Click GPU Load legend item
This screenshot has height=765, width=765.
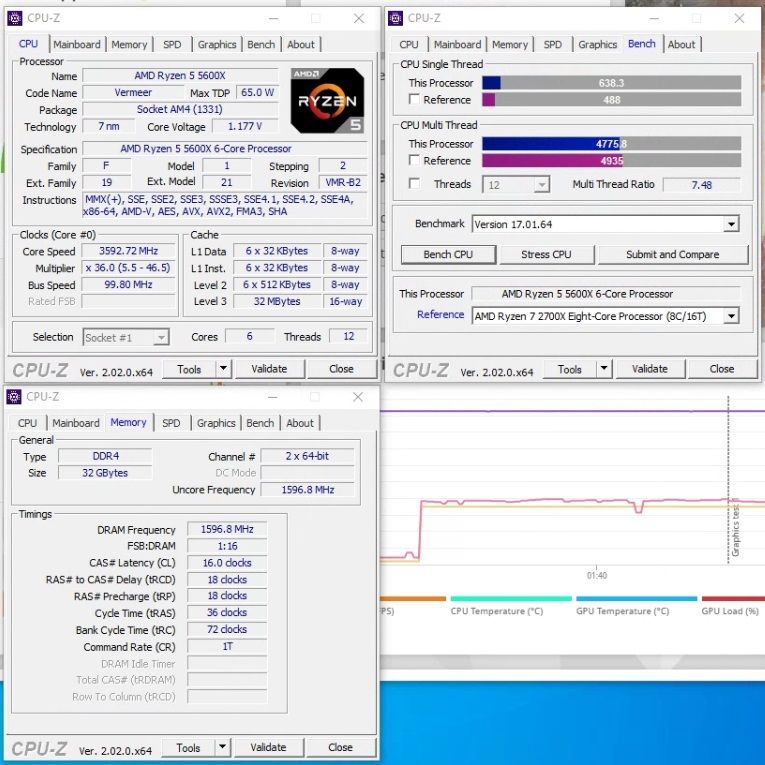coord(733,606)
